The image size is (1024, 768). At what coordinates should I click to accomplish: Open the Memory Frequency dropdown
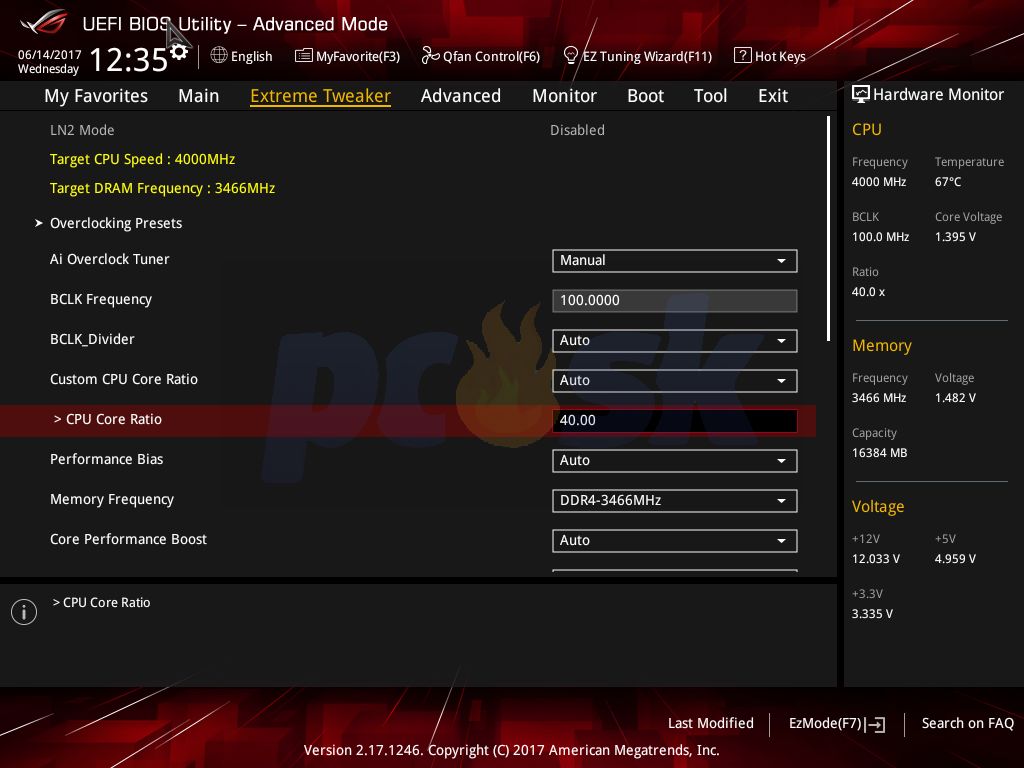(674, 500)
